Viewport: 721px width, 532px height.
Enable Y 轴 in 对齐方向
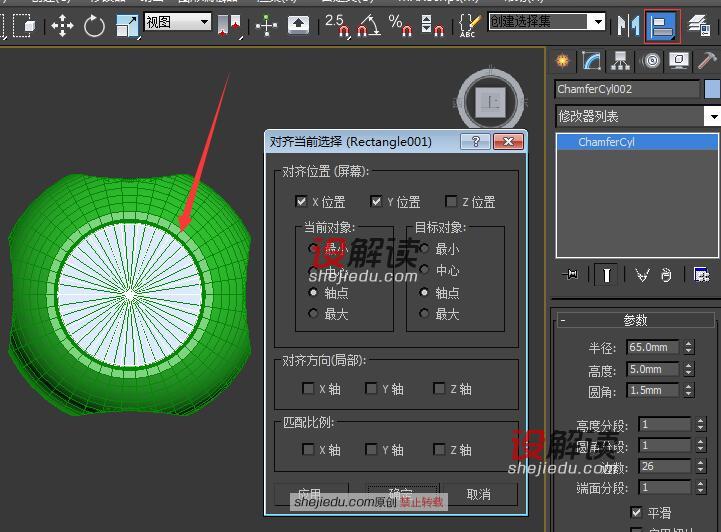(x=371, y=389)
